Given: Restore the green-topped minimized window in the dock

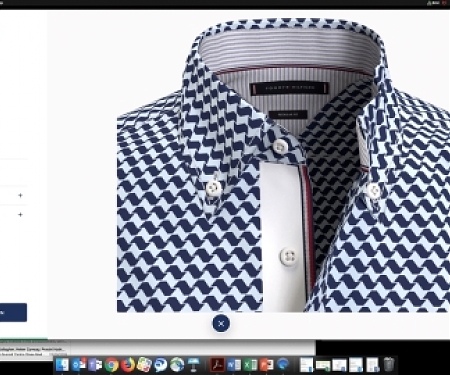Looking at the screenshot, I should pyautogui.click(x=323, y=366).
